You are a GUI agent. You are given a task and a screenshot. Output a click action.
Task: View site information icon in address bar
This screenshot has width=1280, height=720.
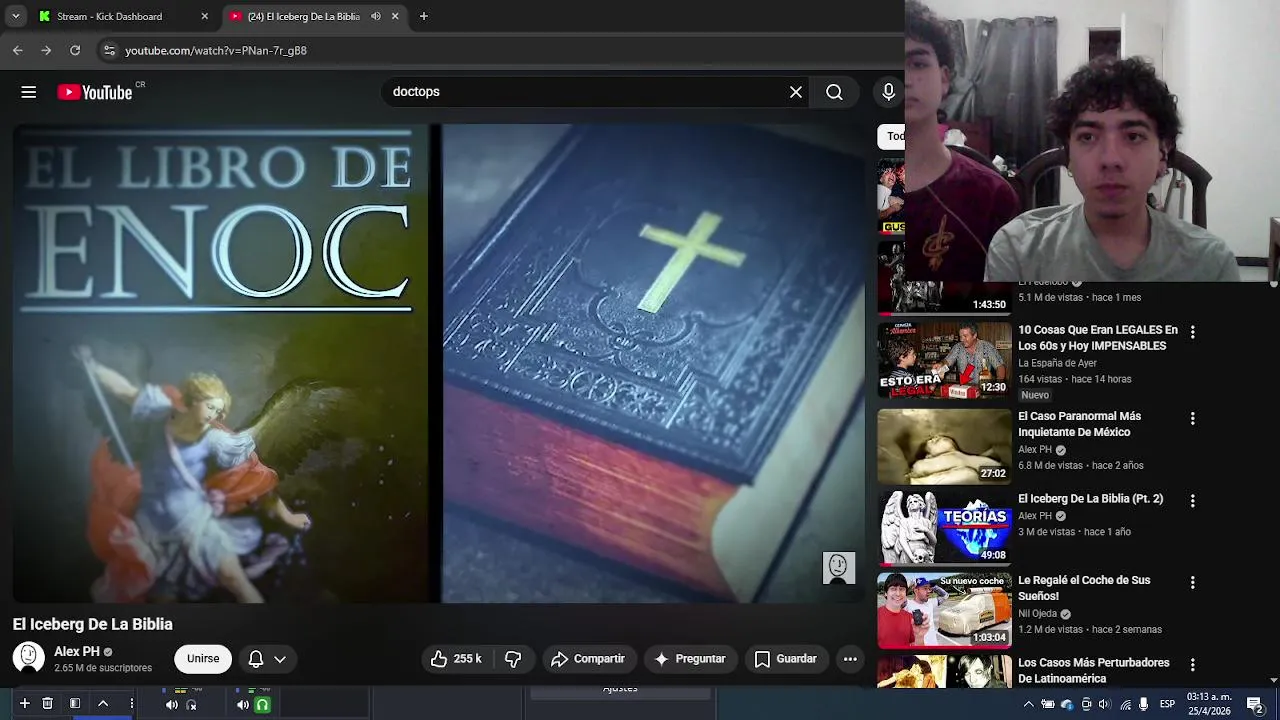tap(109, 50)
